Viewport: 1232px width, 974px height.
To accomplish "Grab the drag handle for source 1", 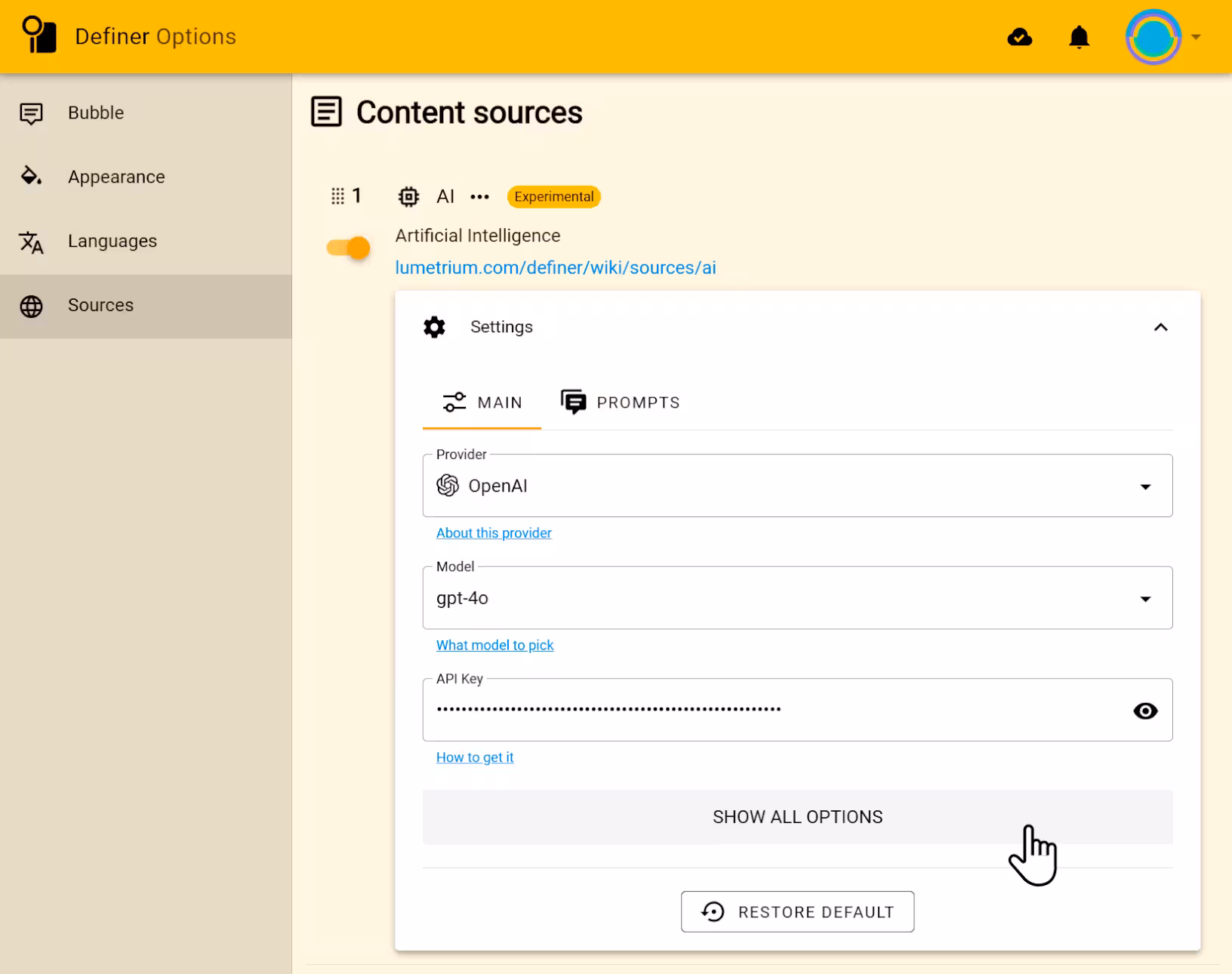I will coord(337,196).
